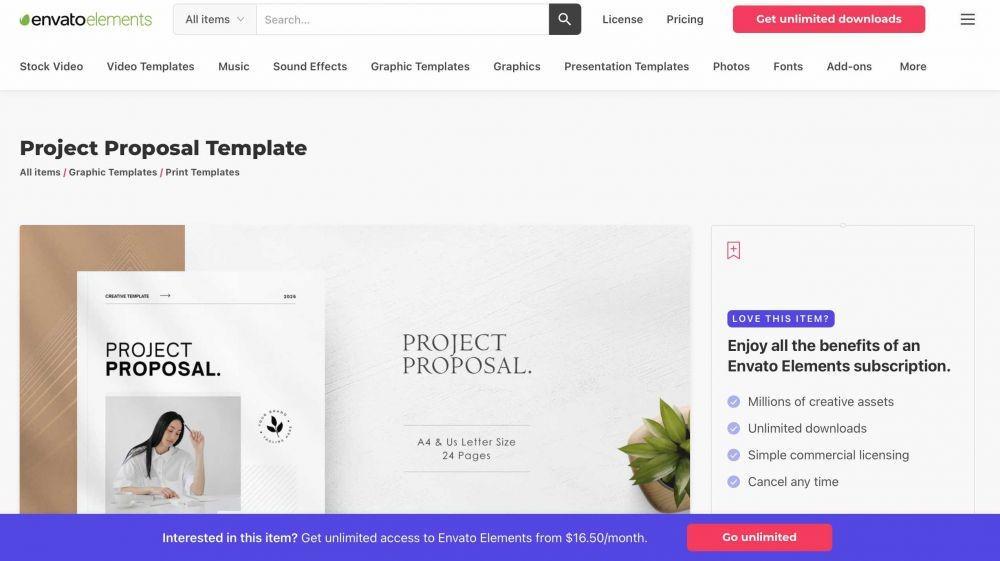The image size is (1000, 561).
Task: Click the checkmark beside Unlimited downloads
Action: tap(733, 428)
